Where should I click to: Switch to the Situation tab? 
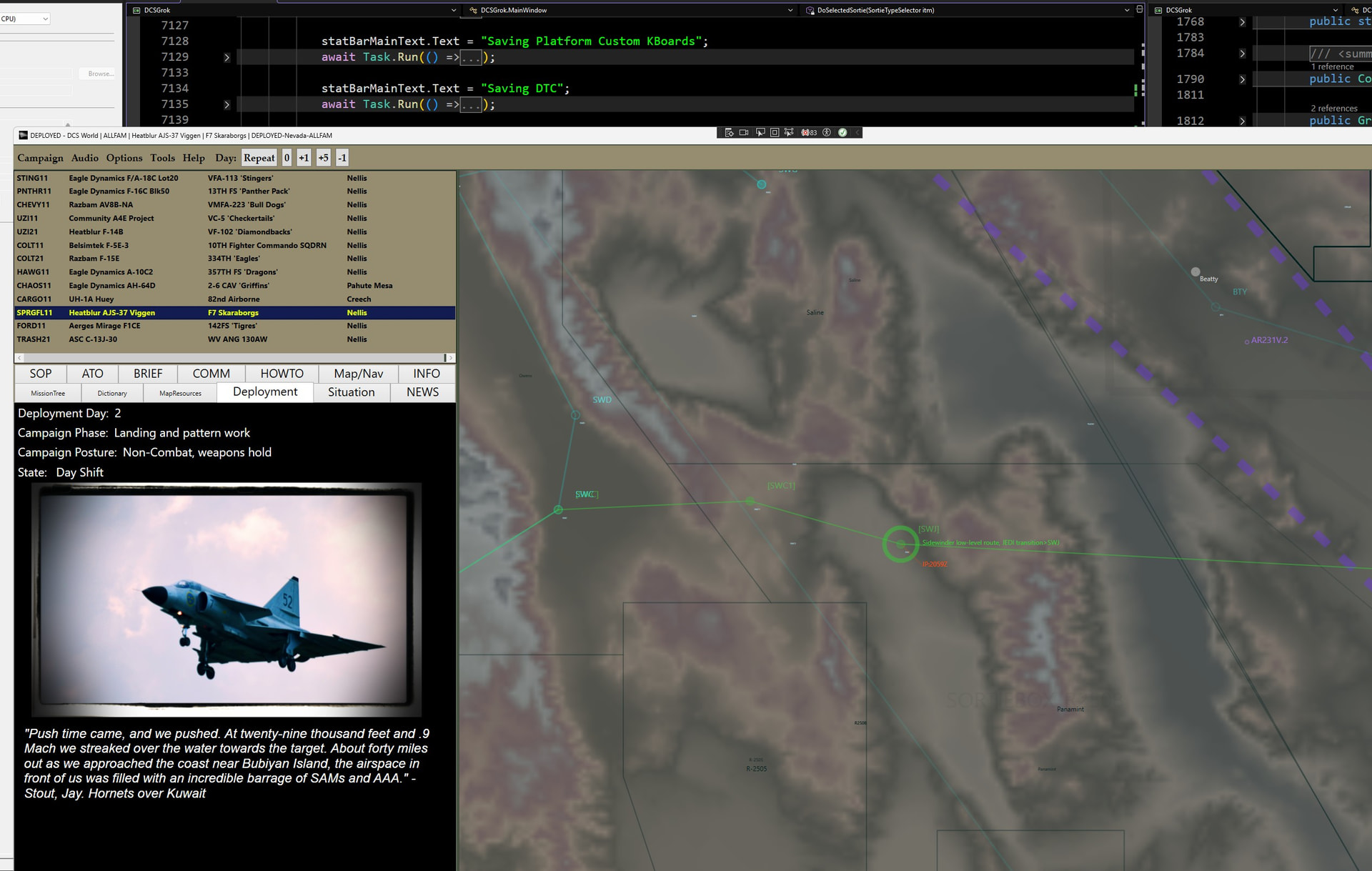click(351, 392)
